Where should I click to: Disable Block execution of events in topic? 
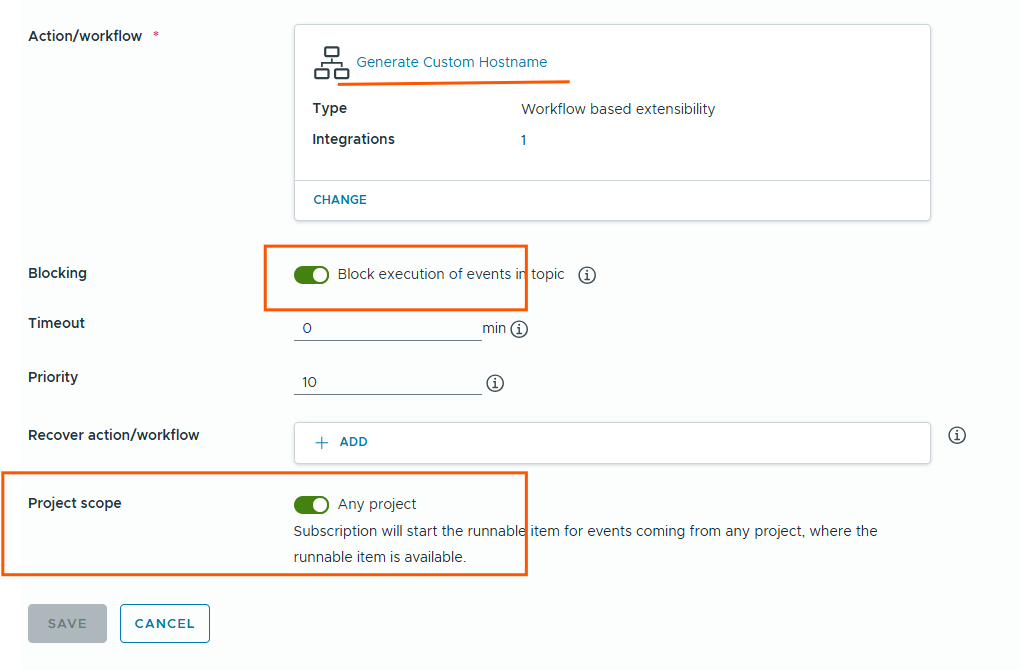click(312, 275)
